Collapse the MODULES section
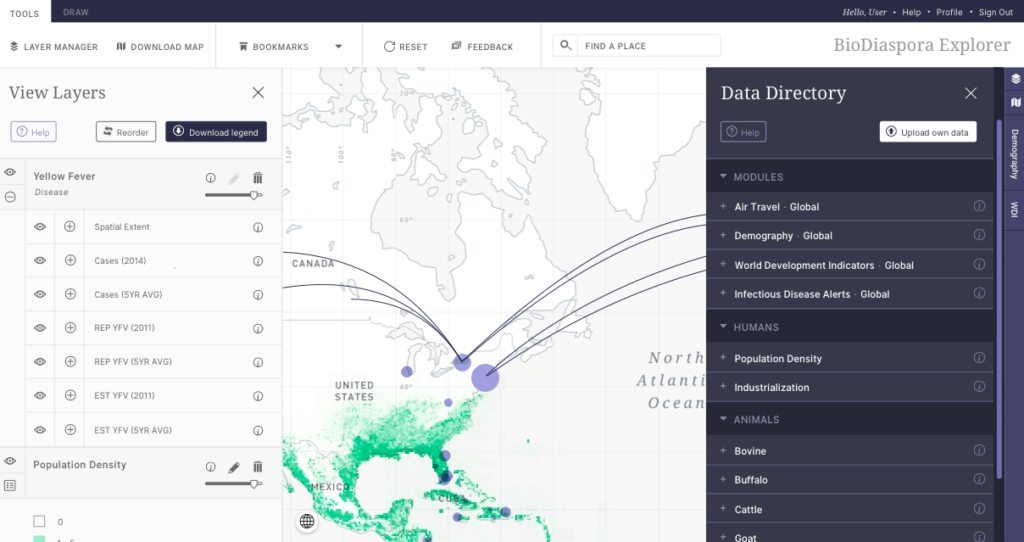 723,177
